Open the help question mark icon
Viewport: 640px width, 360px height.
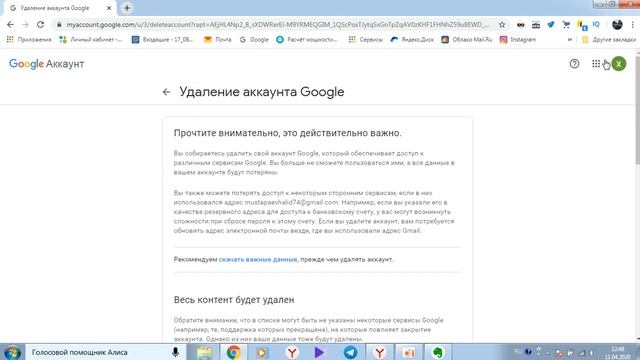574,64
